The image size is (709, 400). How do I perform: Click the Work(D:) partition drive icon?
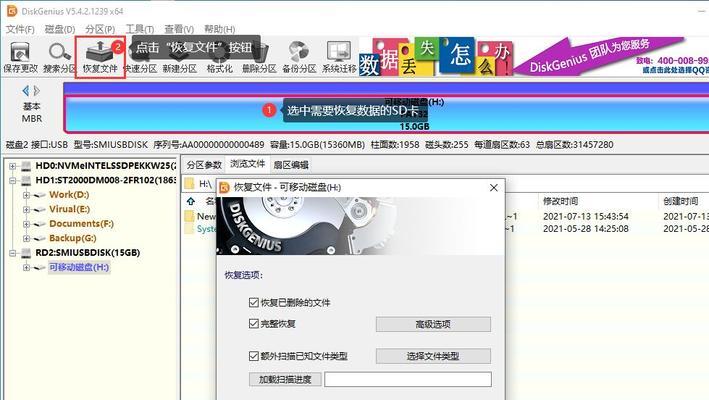coord(40,195)
